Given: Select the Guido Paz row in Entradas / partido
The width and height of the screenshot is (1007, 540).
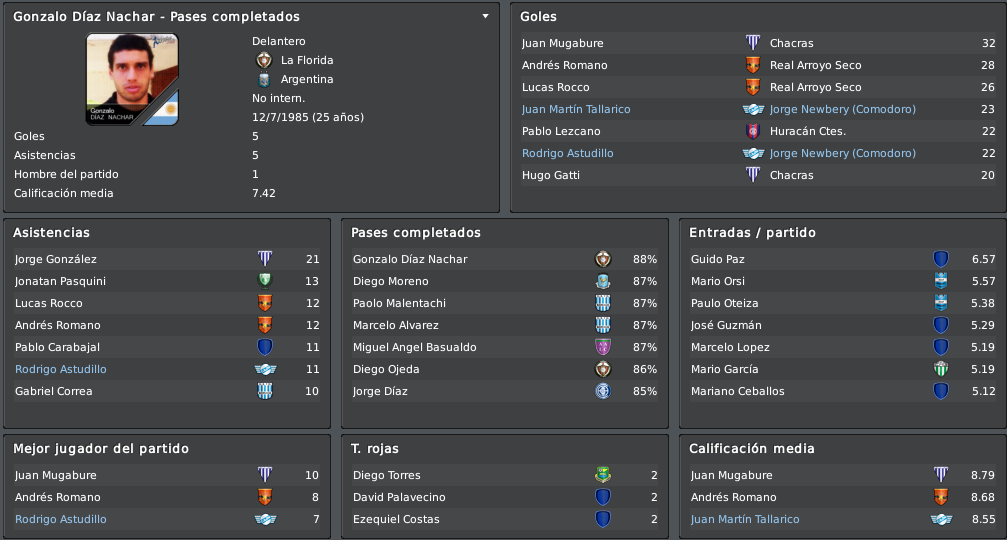Looking at the screenshot, I should tap(843, 259).
